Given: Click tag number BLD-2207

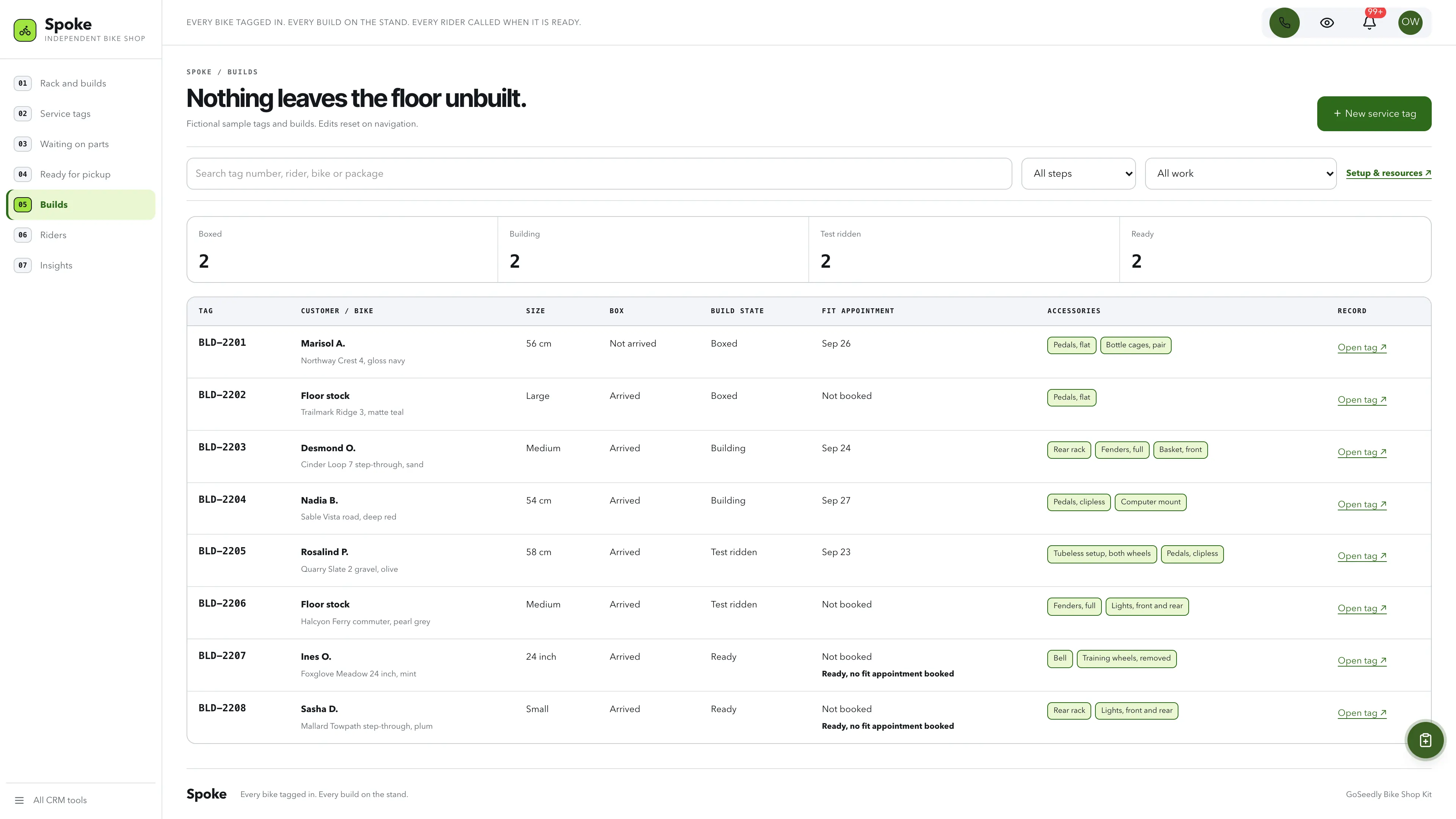Looking at the screenshot, I should pos(222,656).
